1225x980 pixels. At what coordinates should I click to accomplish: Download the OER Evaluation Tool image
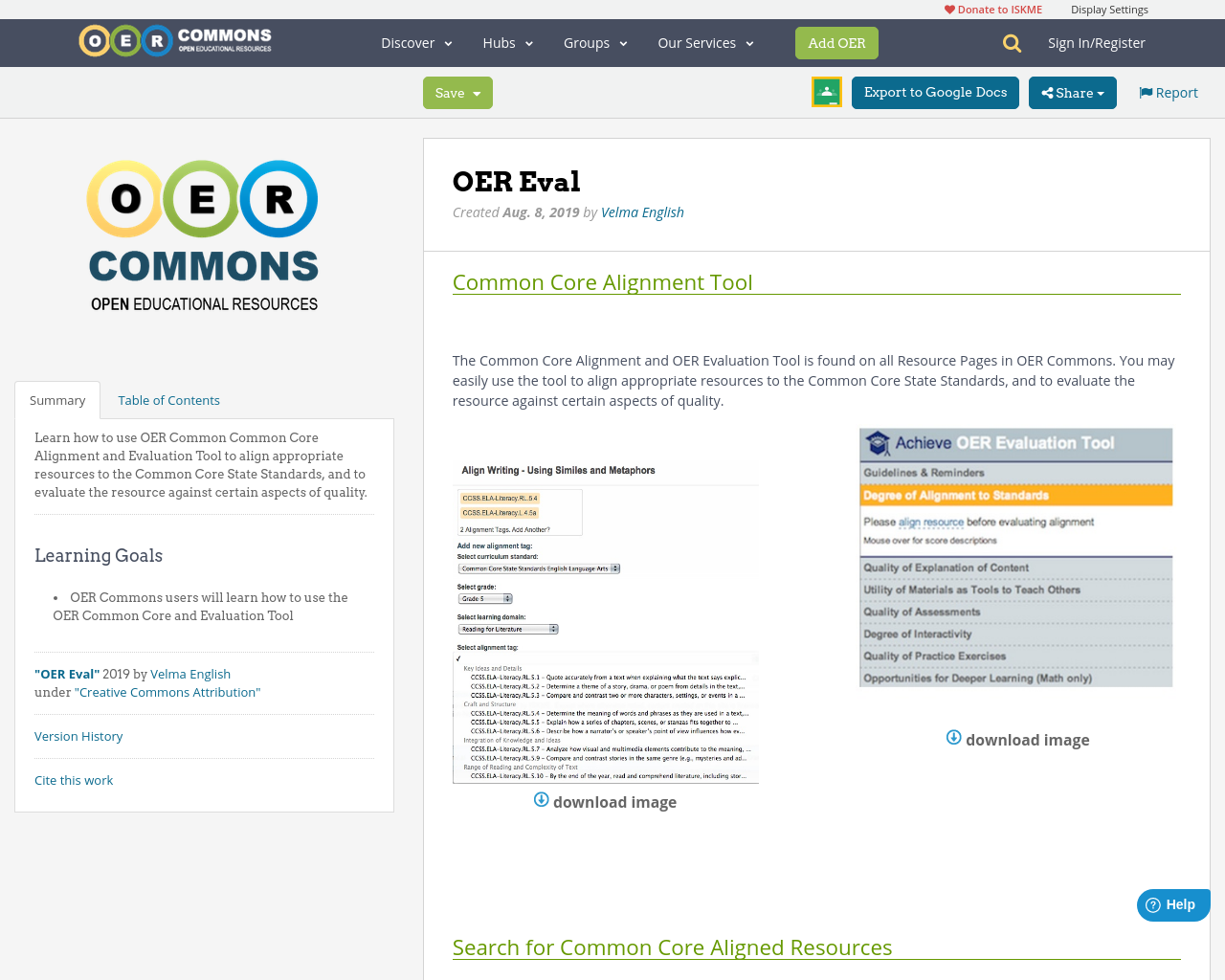click(1016, 739)
